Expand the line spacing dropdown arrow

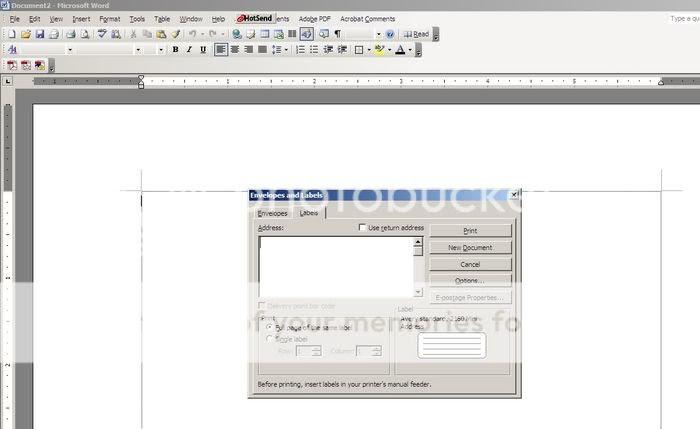click(x=286, y=50)
